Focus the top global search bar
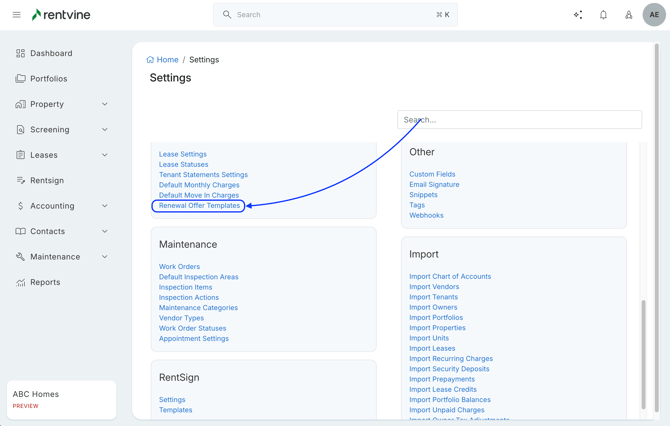The image size is (670, 426). [x=335, y=15]
